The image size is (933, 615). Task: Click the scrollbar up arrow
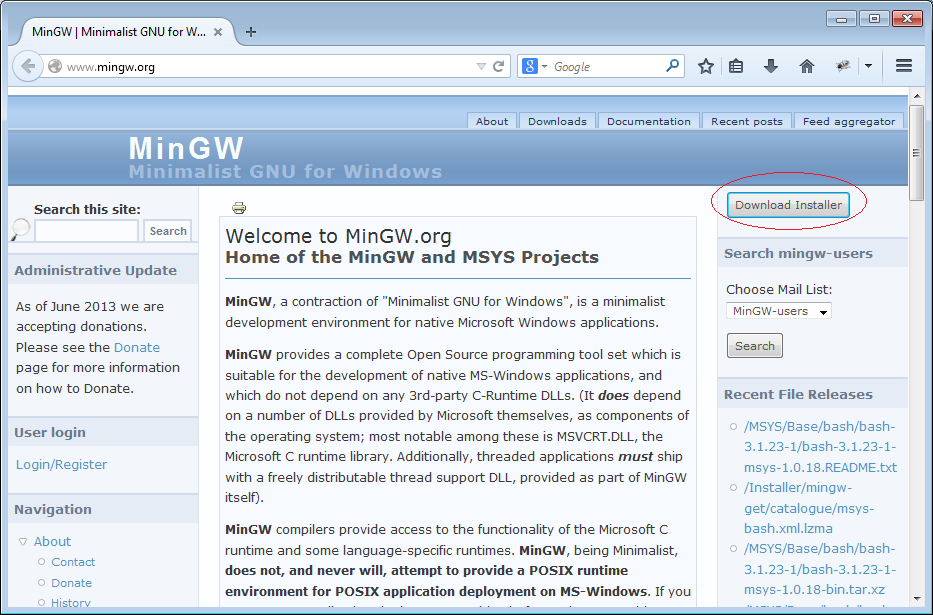coord(916,96)
